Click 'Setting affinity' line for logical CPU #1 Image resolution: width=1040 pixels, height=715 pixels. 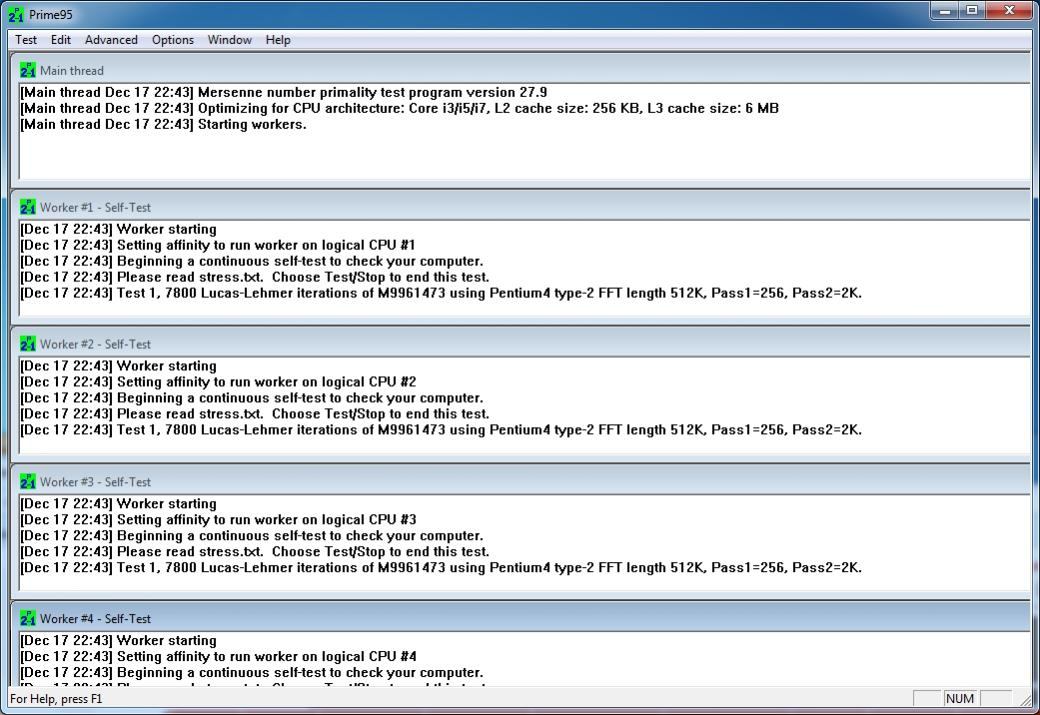pos(218,245)
